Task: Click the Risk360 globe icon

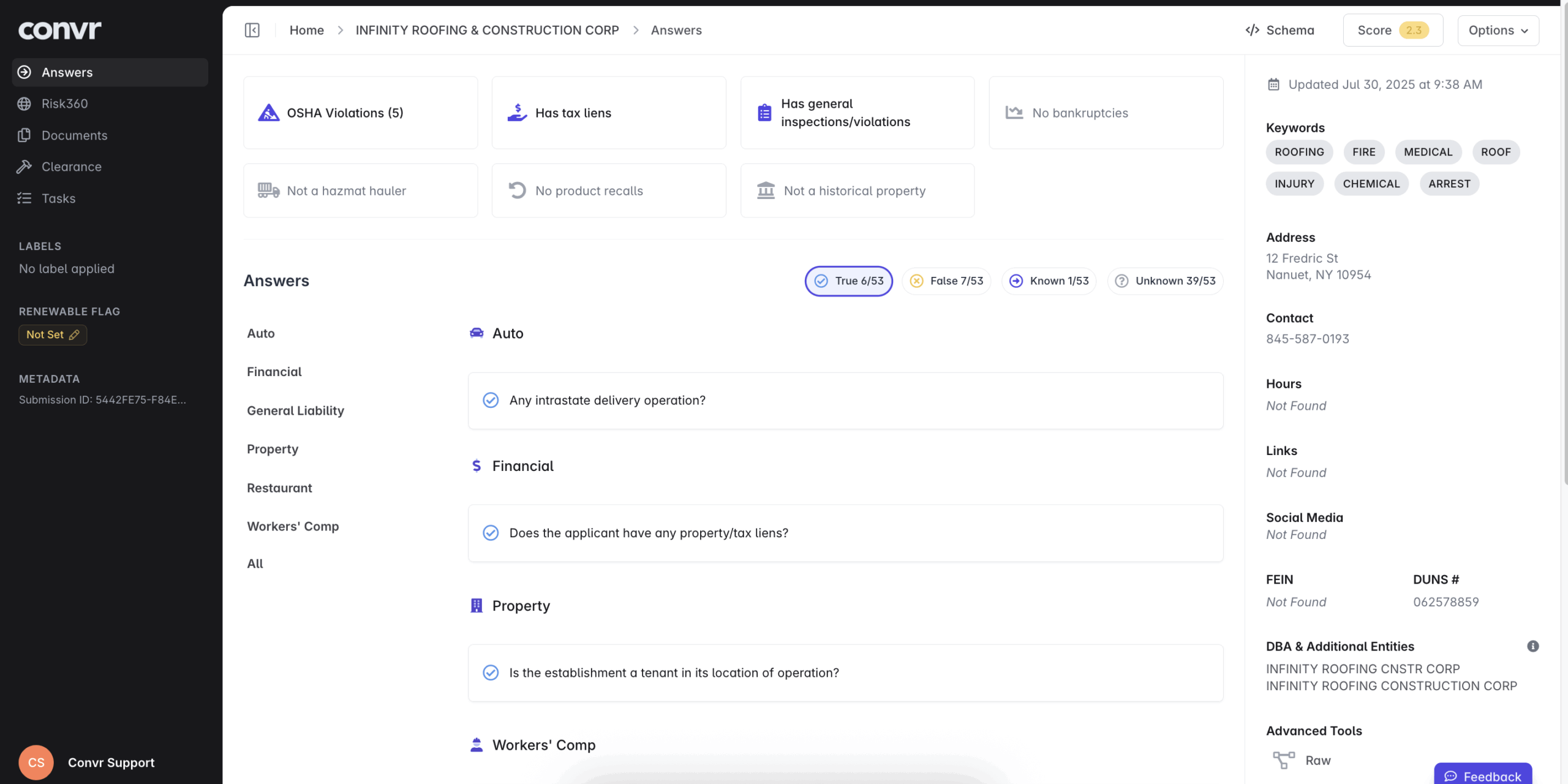Action: (24, 104)
